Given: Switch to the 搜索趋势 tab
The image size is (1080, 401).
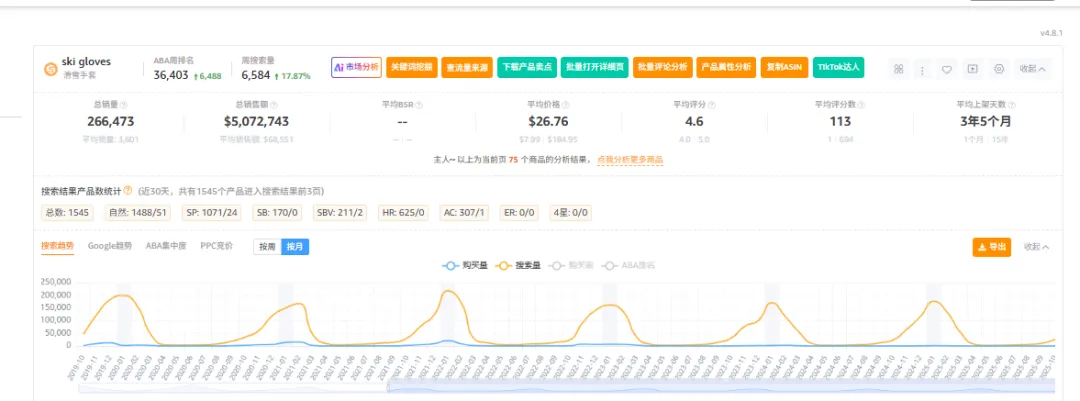Looking at the screenshot, I should point(57,246).
